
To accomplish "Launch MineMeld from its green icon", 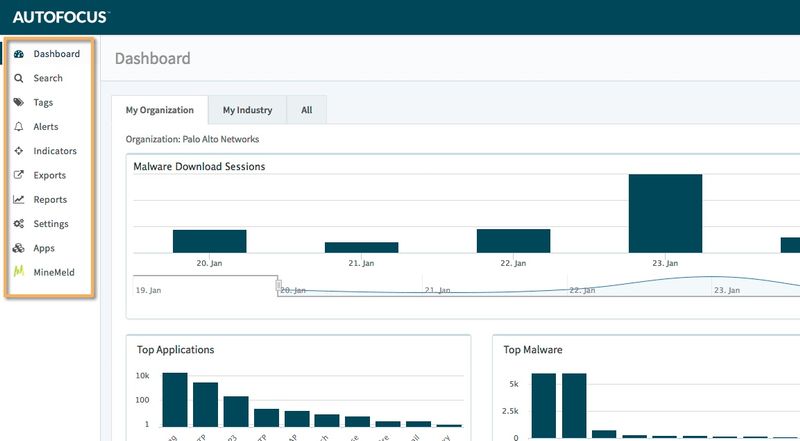I will click(18, 272).
